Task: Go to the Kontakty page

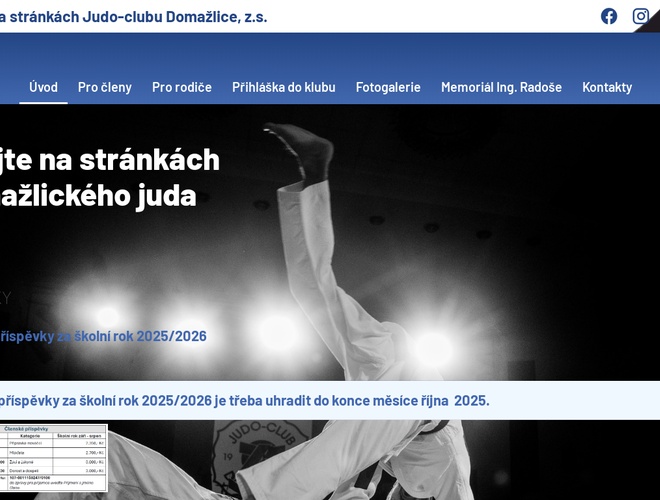Action: 607,87
